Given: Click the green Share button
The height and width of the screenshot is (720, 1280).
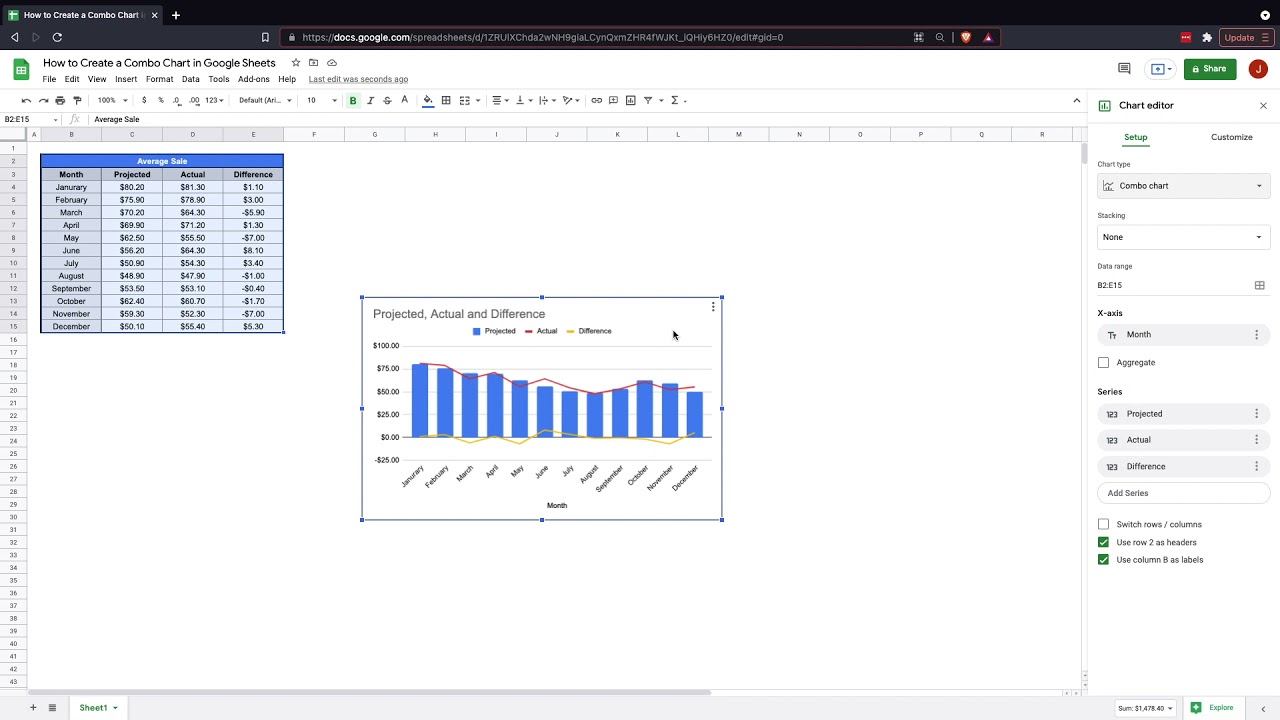Looking at the screenshot, I should pos(1210,69).
